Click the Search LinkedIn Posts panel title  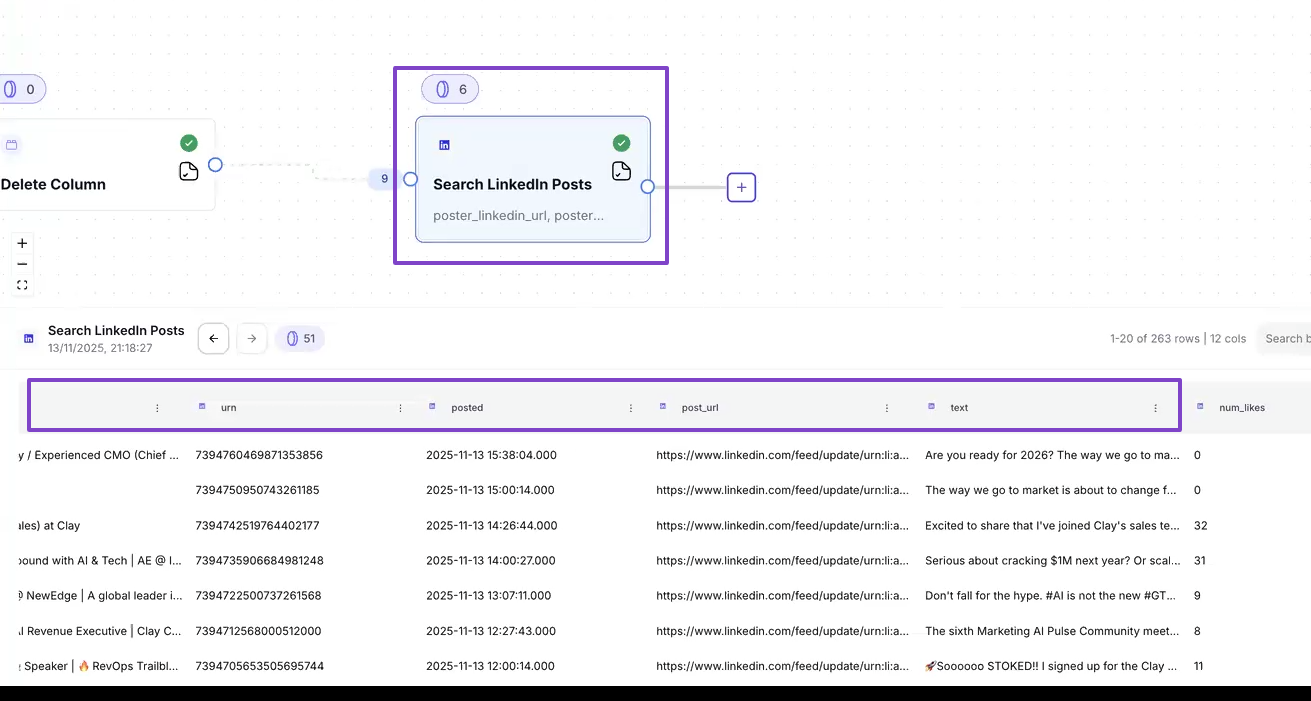tap(116, 330)
